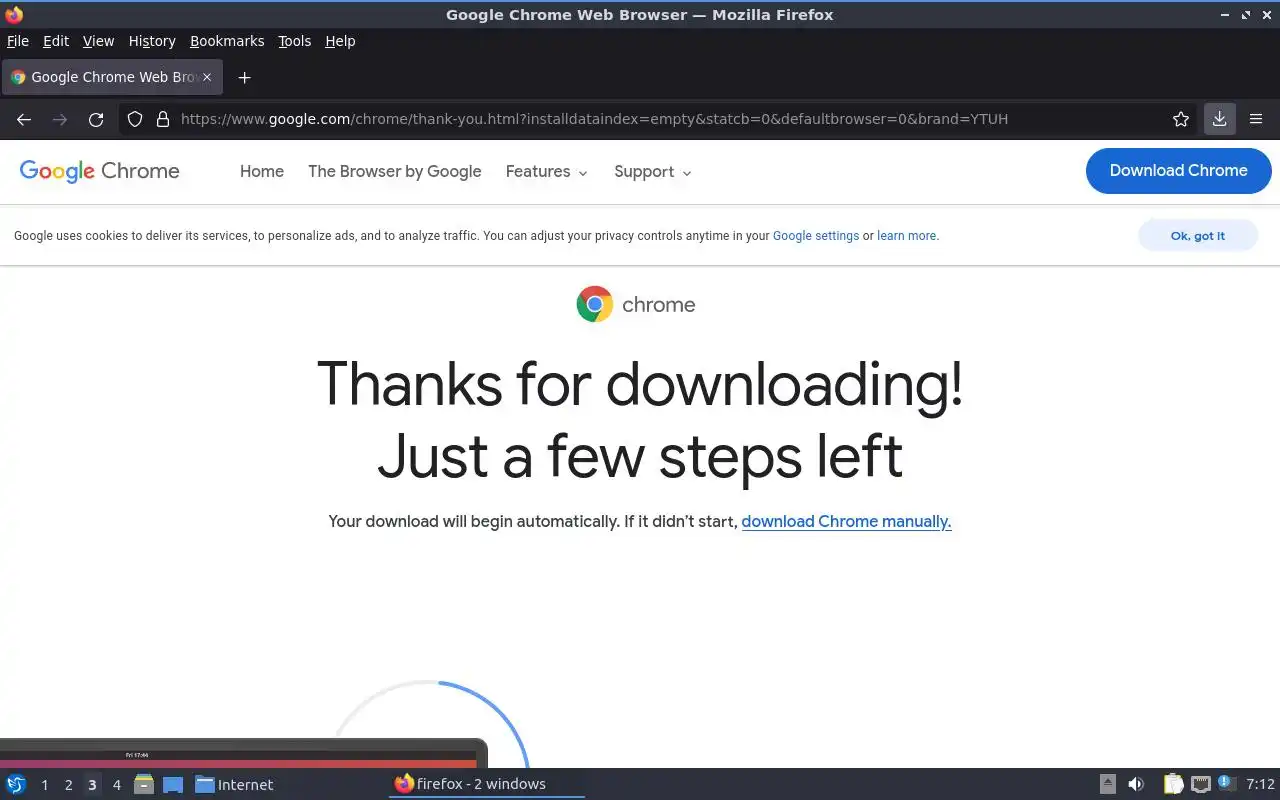1280x800 pixels.
Task: Bookmark this page with the star icon
Action: tap(1181, 119)
